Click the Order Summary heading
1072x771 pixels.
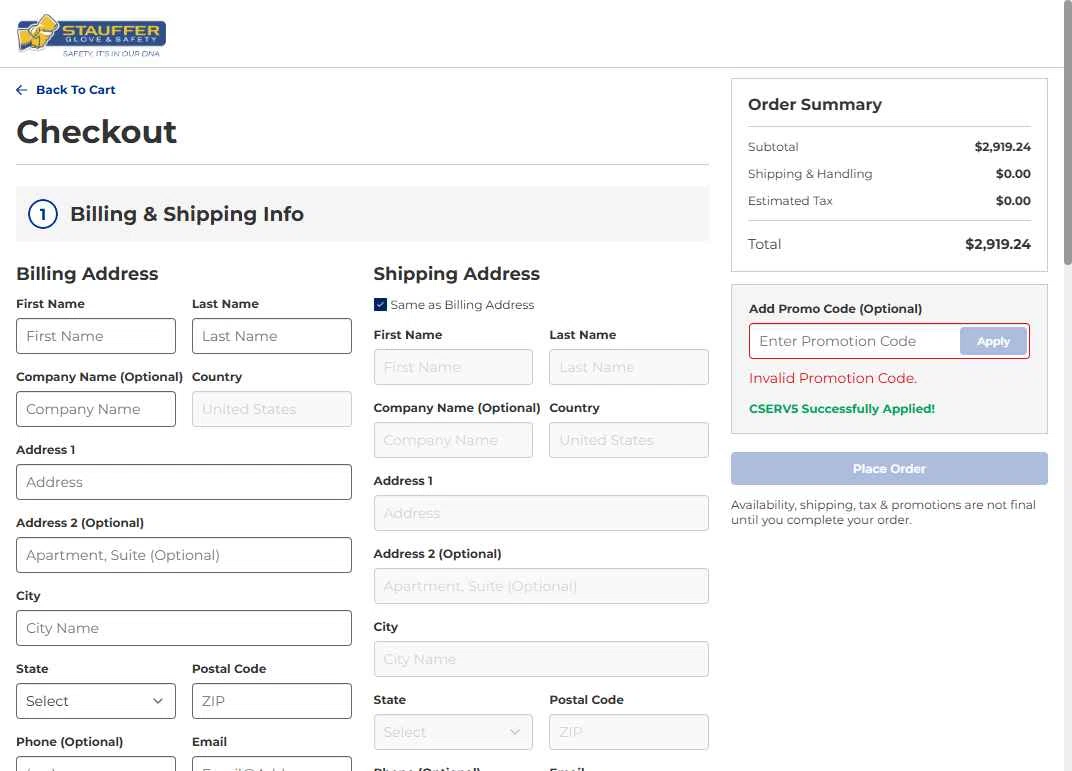[x=815, y=105]
